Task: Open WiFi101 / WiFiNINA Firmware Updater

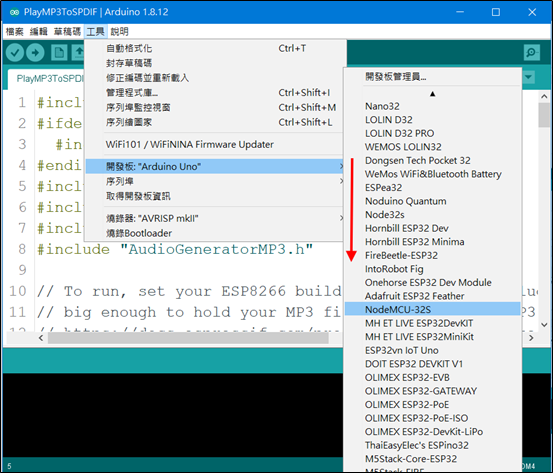Action: pos(214,145)
